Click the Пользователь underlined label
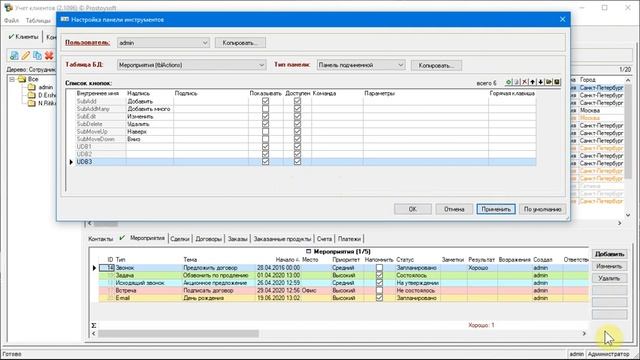This screenshot has height=360, width=640. tap(87, 42)
